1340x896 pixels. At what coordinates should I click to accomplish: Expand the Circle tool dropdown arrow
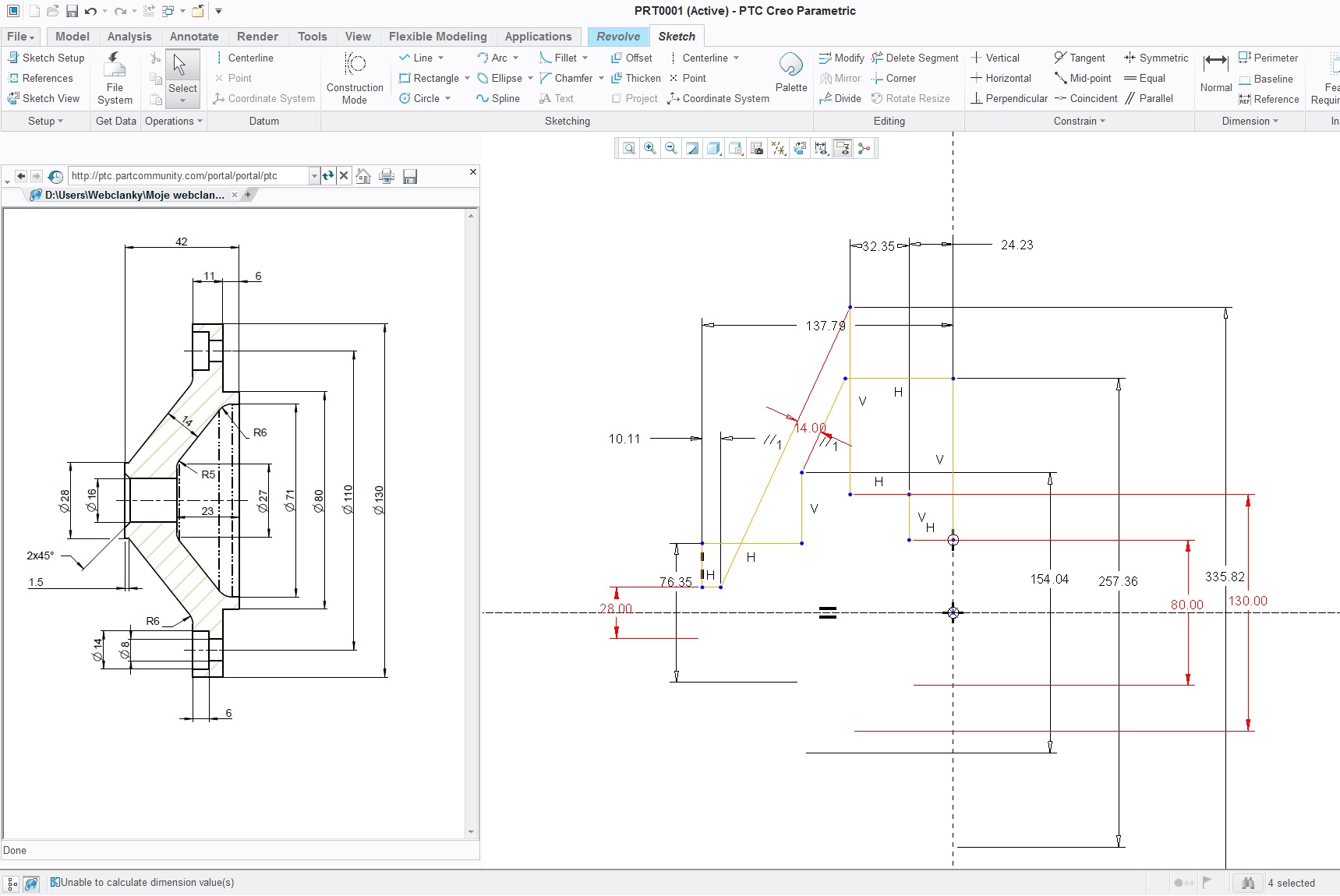[x=448, y=99]
